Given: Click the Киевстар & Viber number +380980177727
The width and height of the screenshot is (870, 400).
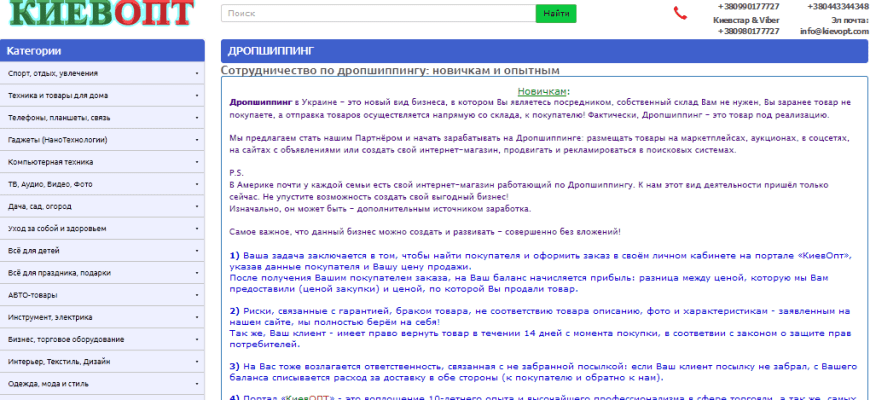Looking at the screenshot, I should 748,32.
